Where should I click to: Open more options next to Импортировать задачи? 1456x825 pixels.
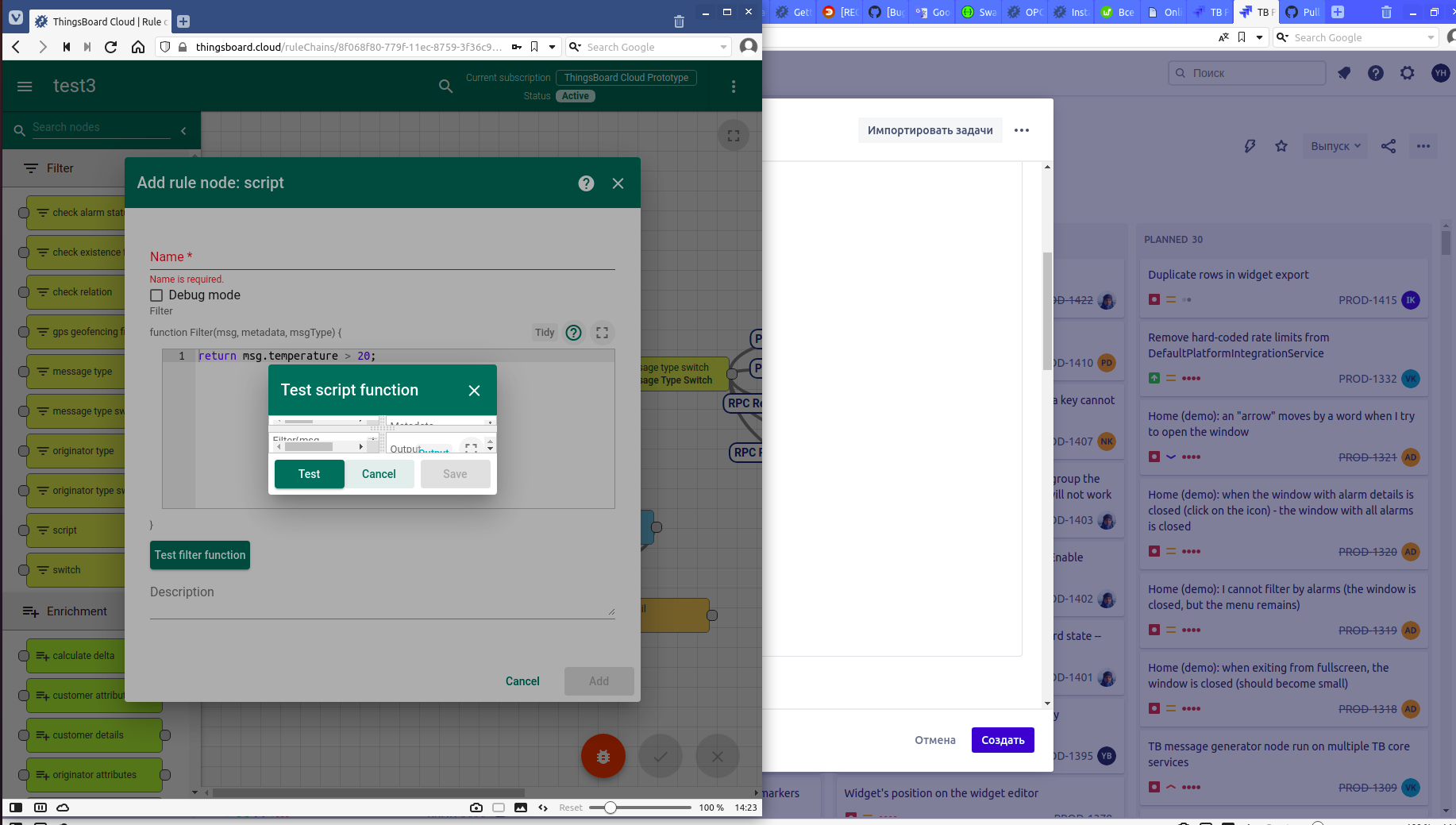point(1022,130)
